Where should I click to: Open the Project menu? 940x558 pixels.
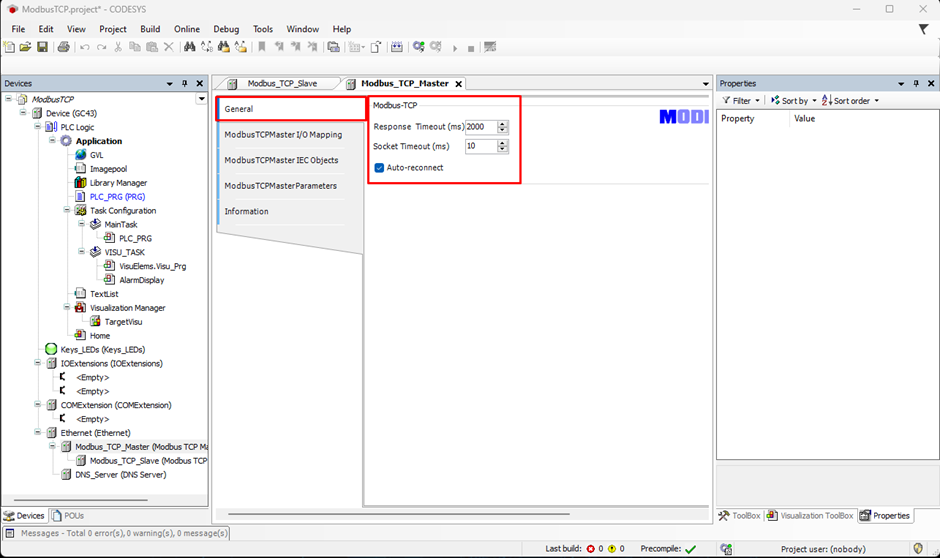click(113, 29)
